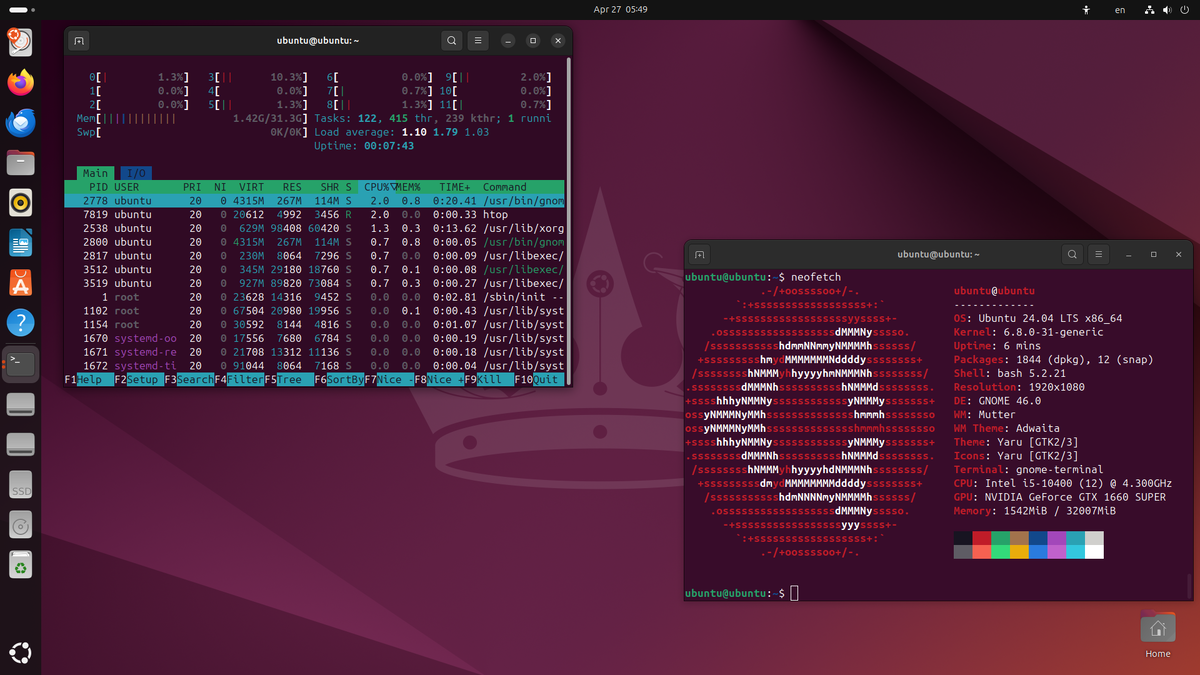1200x675 pixels.
Task: Click a color swatch in the neofetch palette
Action: [x=1000, y=545]
